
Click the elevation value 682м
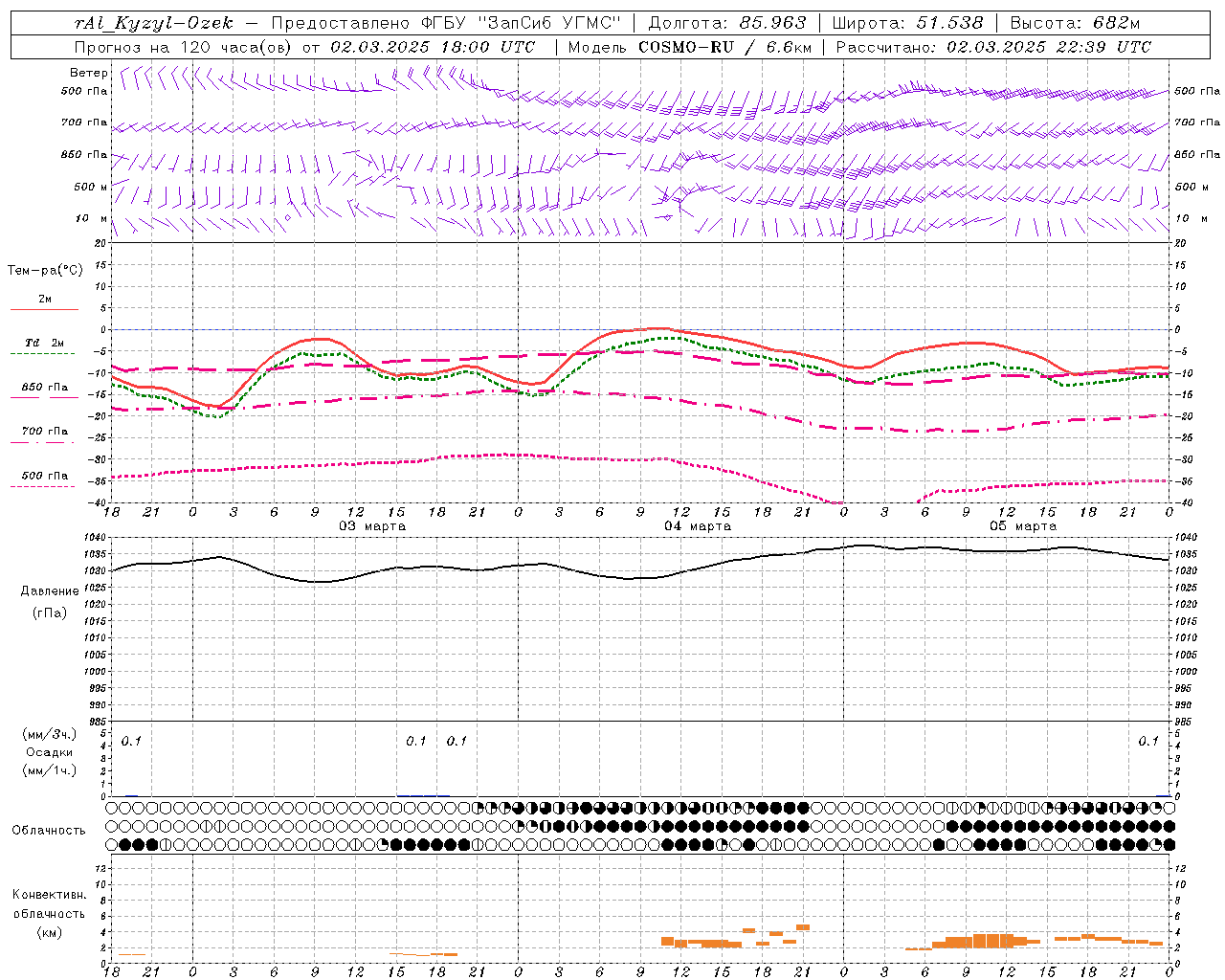1117,23
